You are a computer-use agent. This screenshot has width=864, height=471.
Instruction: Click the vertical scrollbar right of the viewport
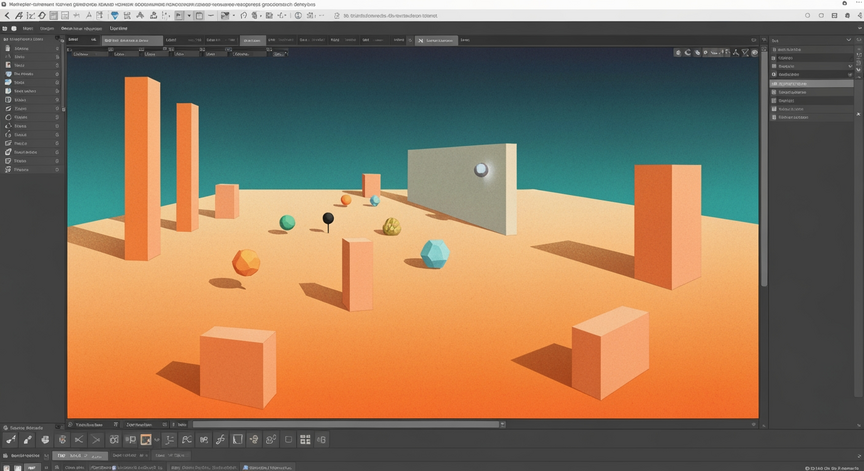[764, 170]
